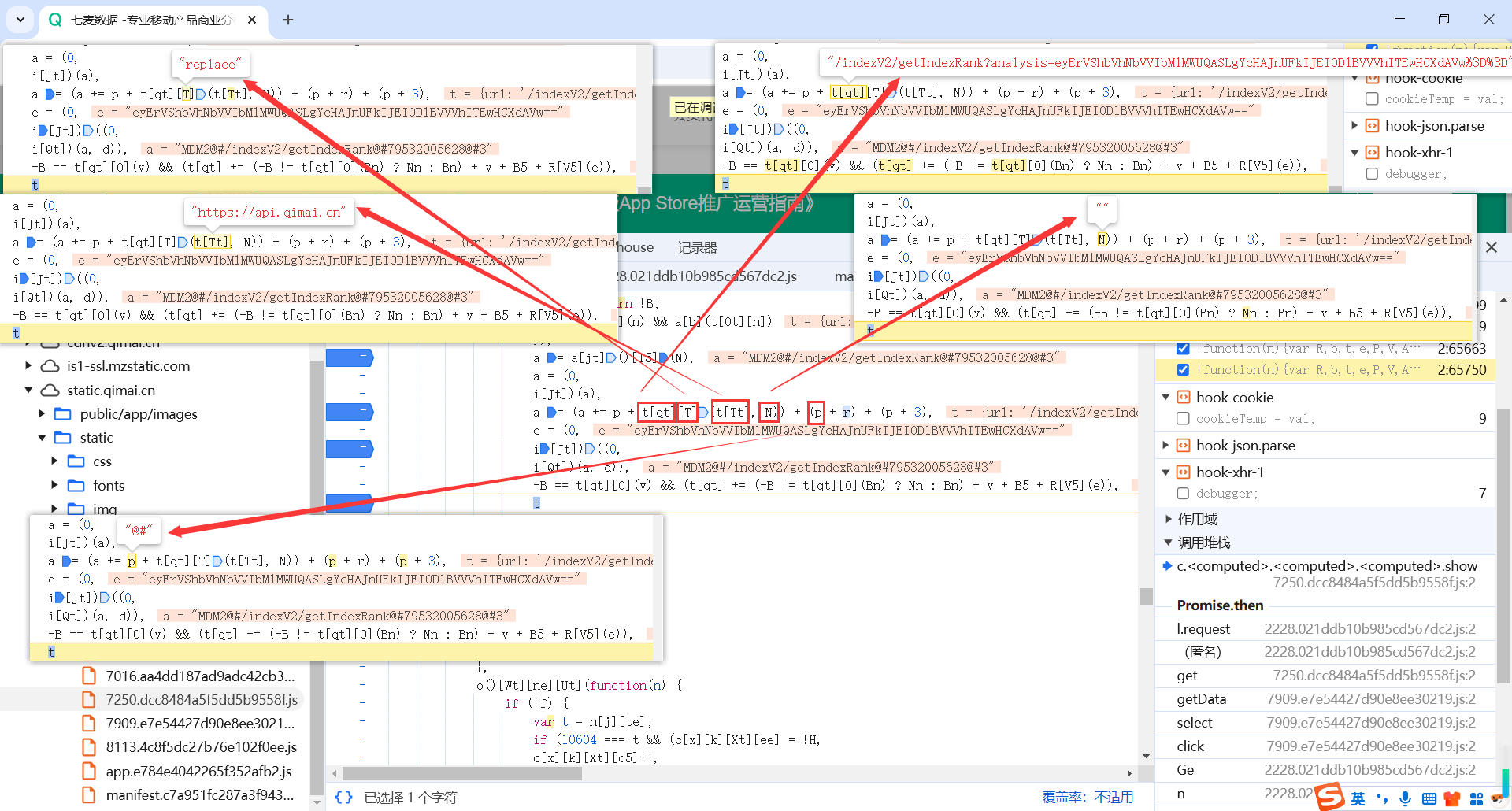Click the code editor scroll-left arrow
The image size is (1512, 811).
(335, 773)
